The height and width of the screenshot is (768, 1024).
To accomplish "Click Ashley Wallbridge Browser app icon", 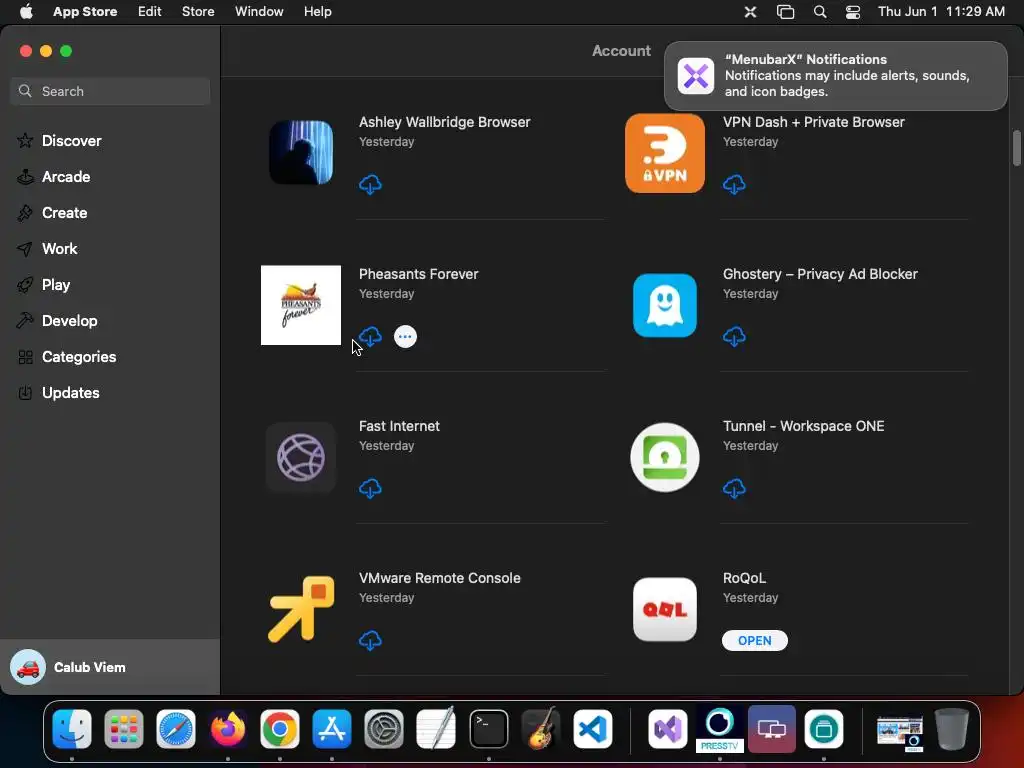I will tap(301, 153).
